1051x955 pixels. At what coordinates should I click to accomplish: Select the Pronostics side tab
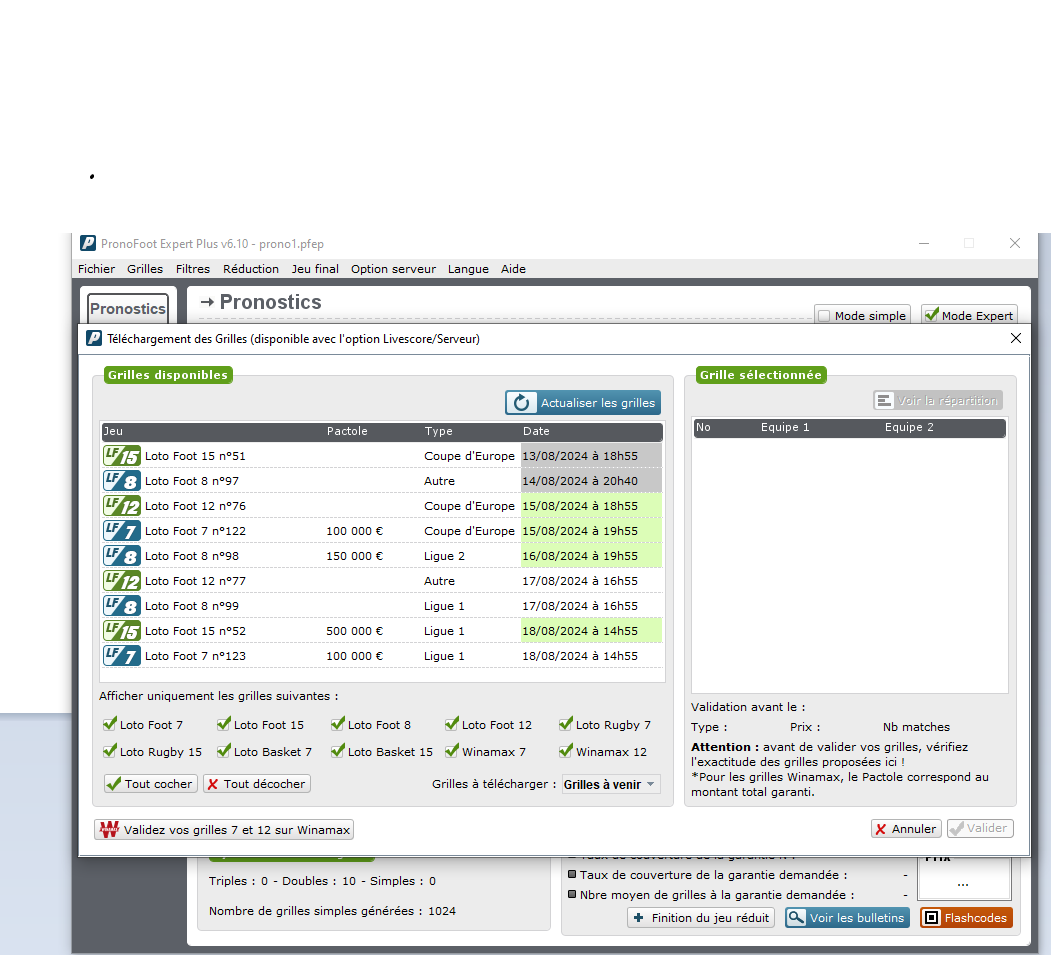(x=128, y=309)
